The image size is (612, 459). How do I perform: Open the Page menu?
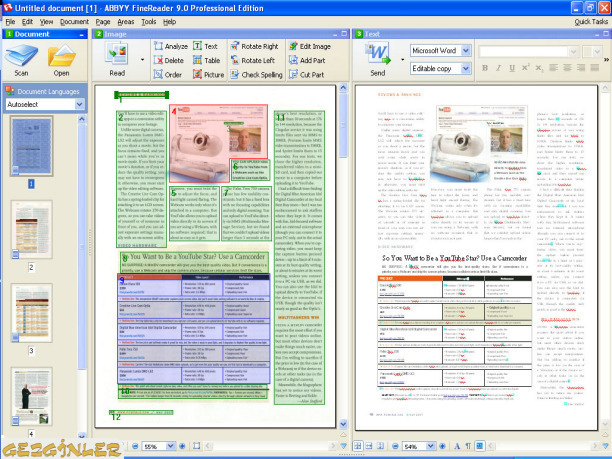(x=103, y=22)
